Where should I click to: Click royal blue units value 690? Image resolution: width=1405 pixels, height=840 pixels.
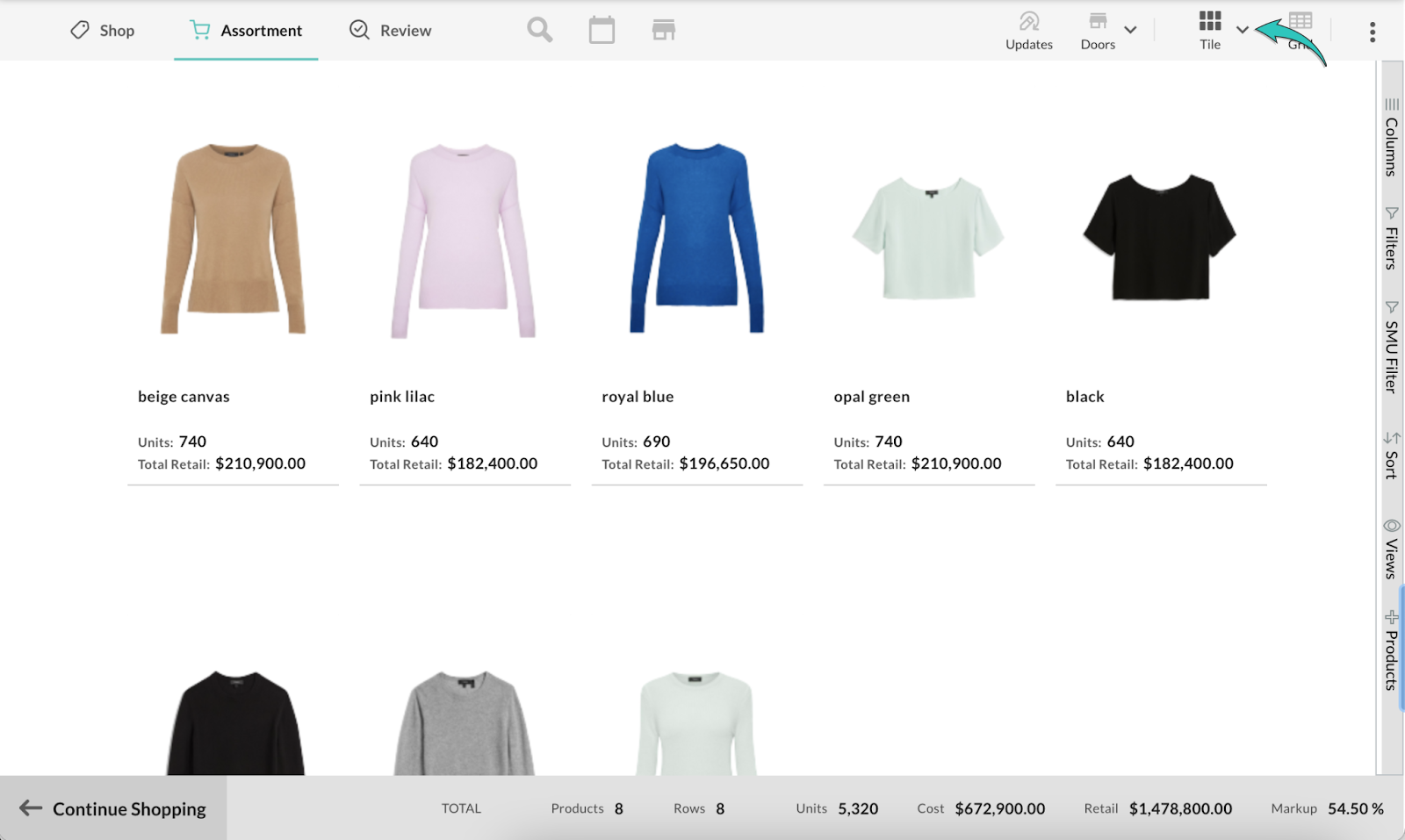(x=656, y=442)
